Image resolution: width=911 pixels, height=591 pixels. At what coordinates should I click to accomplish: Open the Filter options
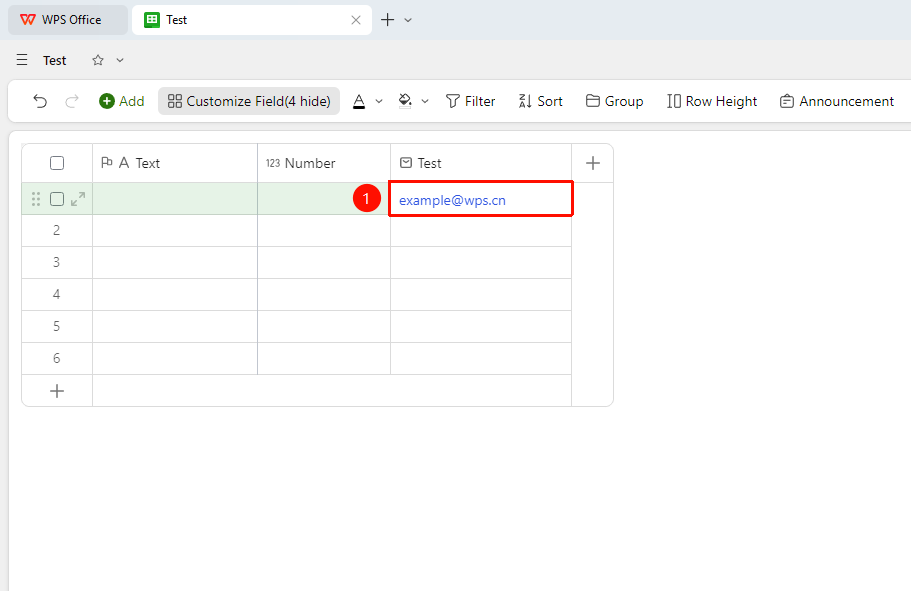tap(470, 101)
